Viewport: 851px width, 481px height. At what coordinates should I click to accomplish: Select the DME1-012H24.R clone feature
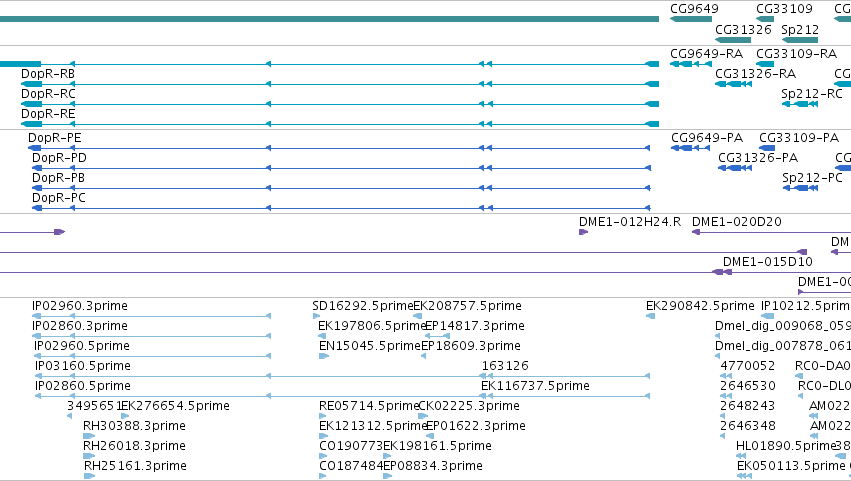click(x=583, y=232)
